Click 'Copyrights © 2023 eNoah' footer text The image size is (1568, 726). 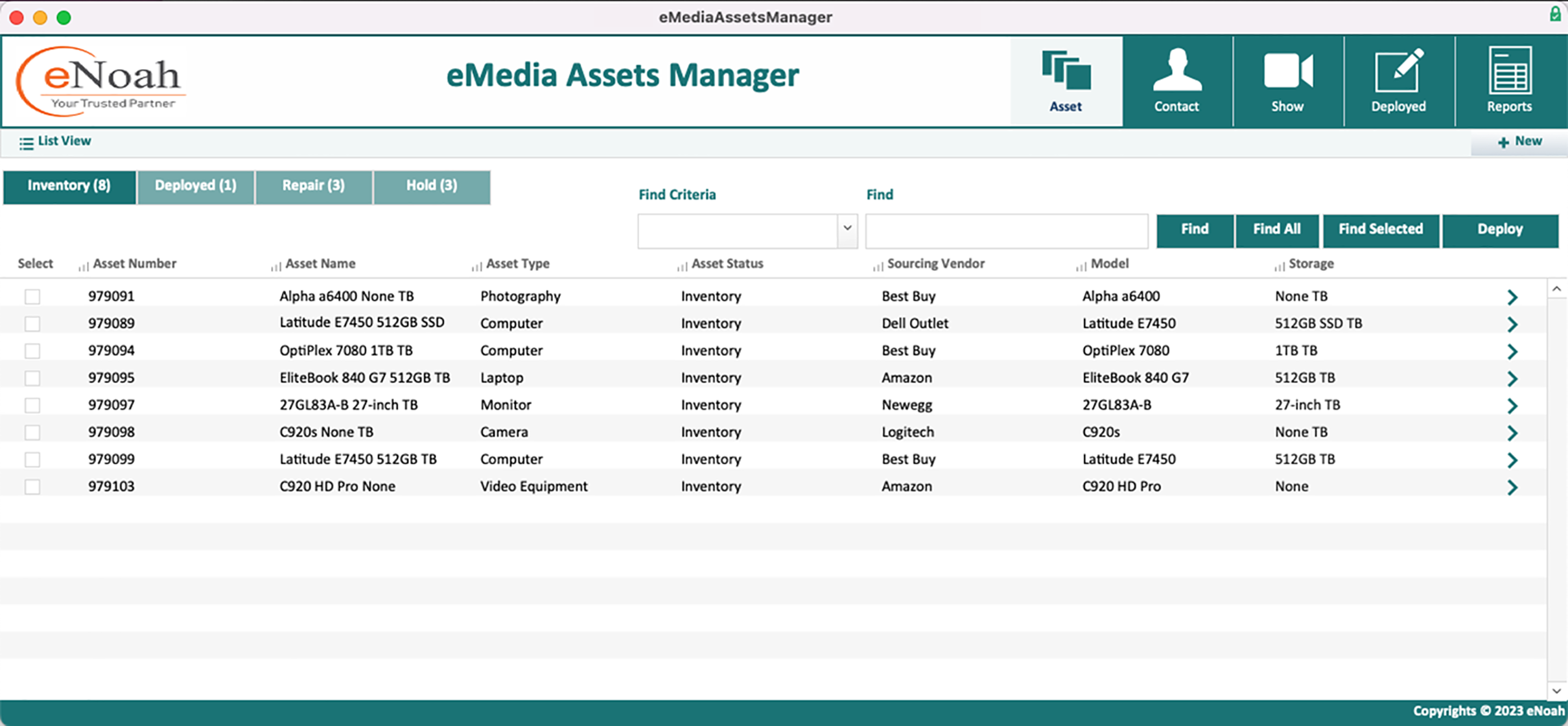coord(1489,711)
